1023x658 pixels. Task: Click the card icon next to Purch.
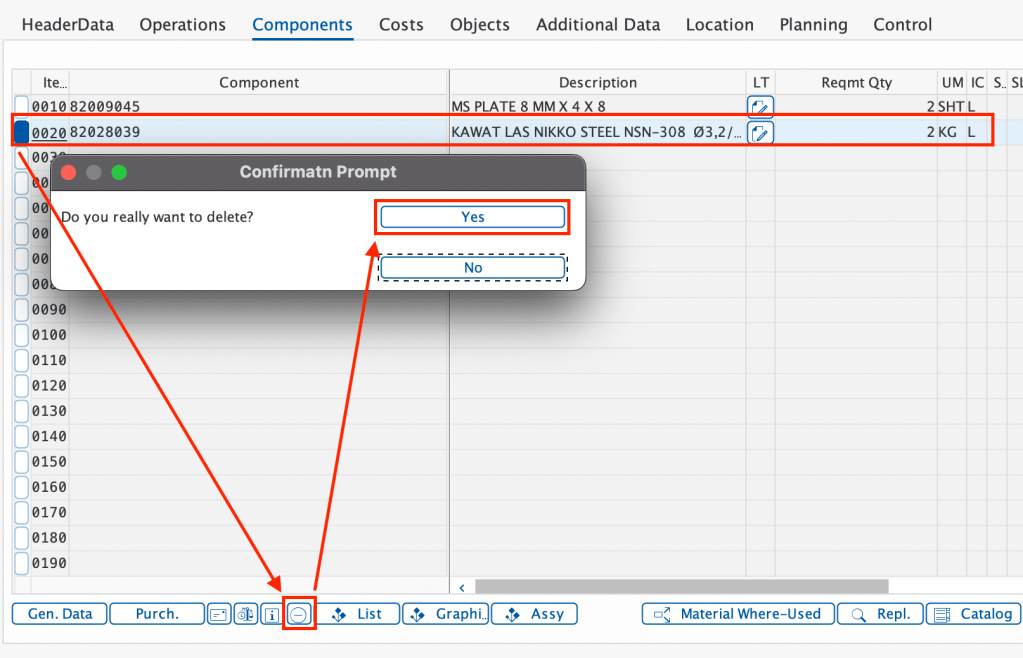219,614
